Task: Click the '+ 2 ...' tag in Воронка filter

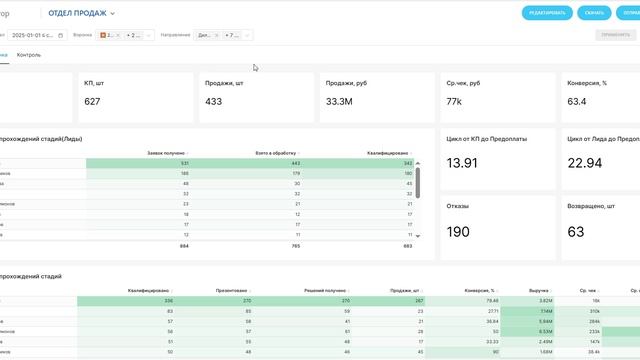Action: pos(133,36)
